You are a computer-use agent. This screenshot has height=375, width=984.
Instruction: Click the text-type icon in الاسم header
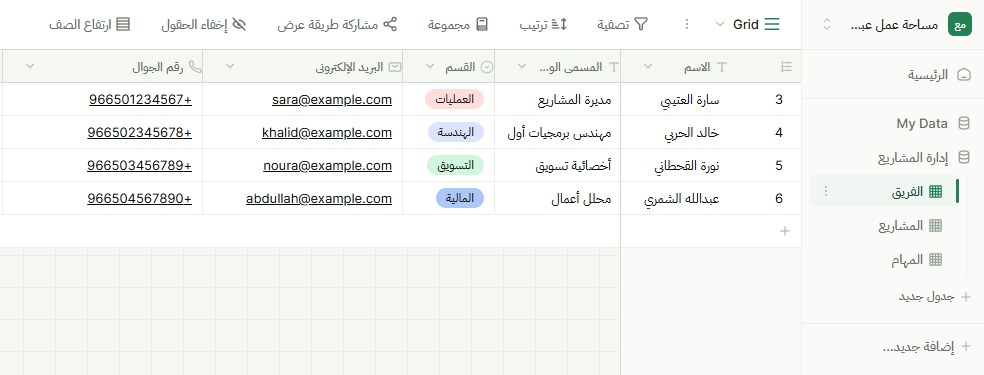[x=722, y=66]
